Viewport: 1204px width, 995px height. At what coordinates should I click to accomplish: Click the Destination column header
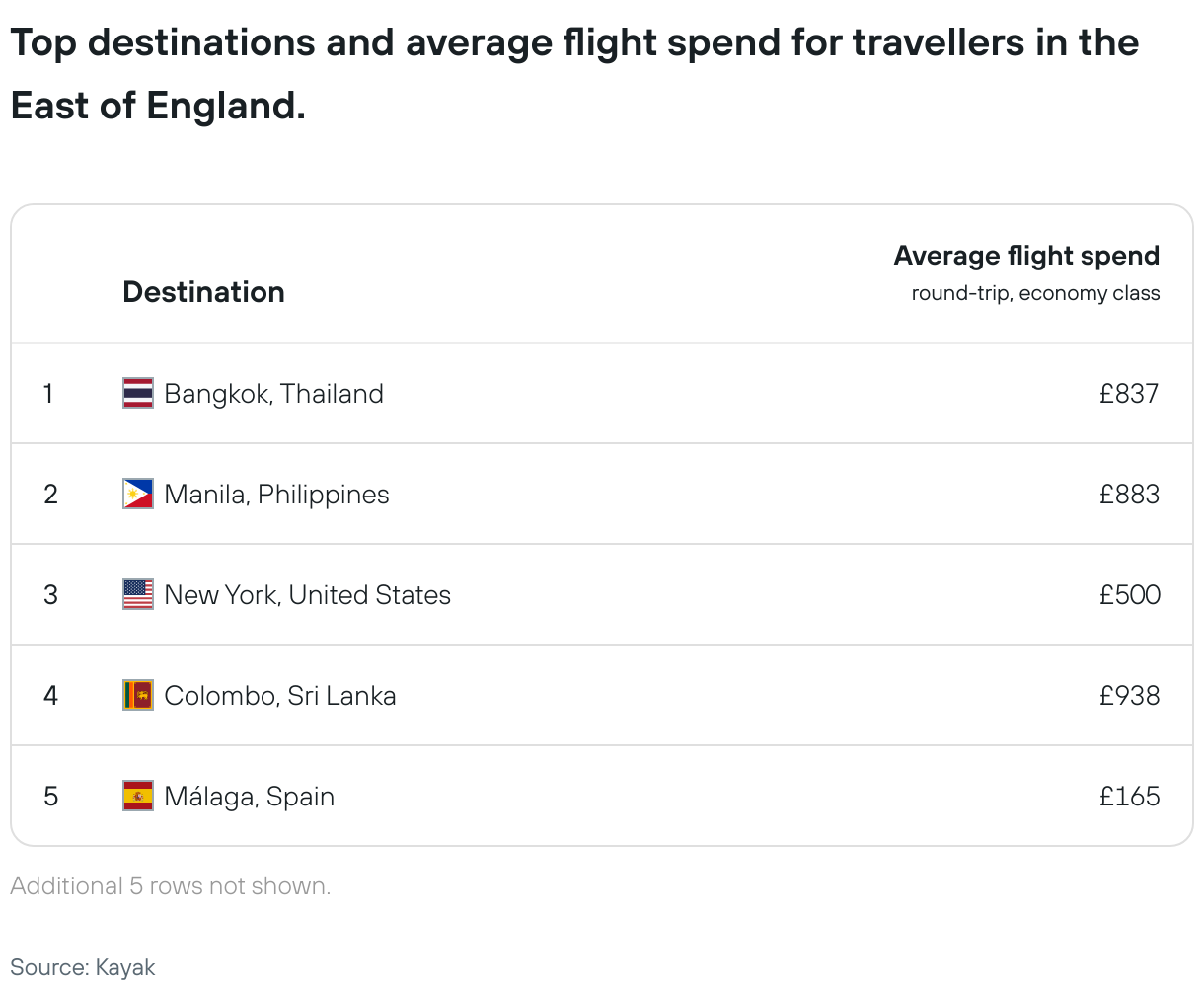point(203,292)
